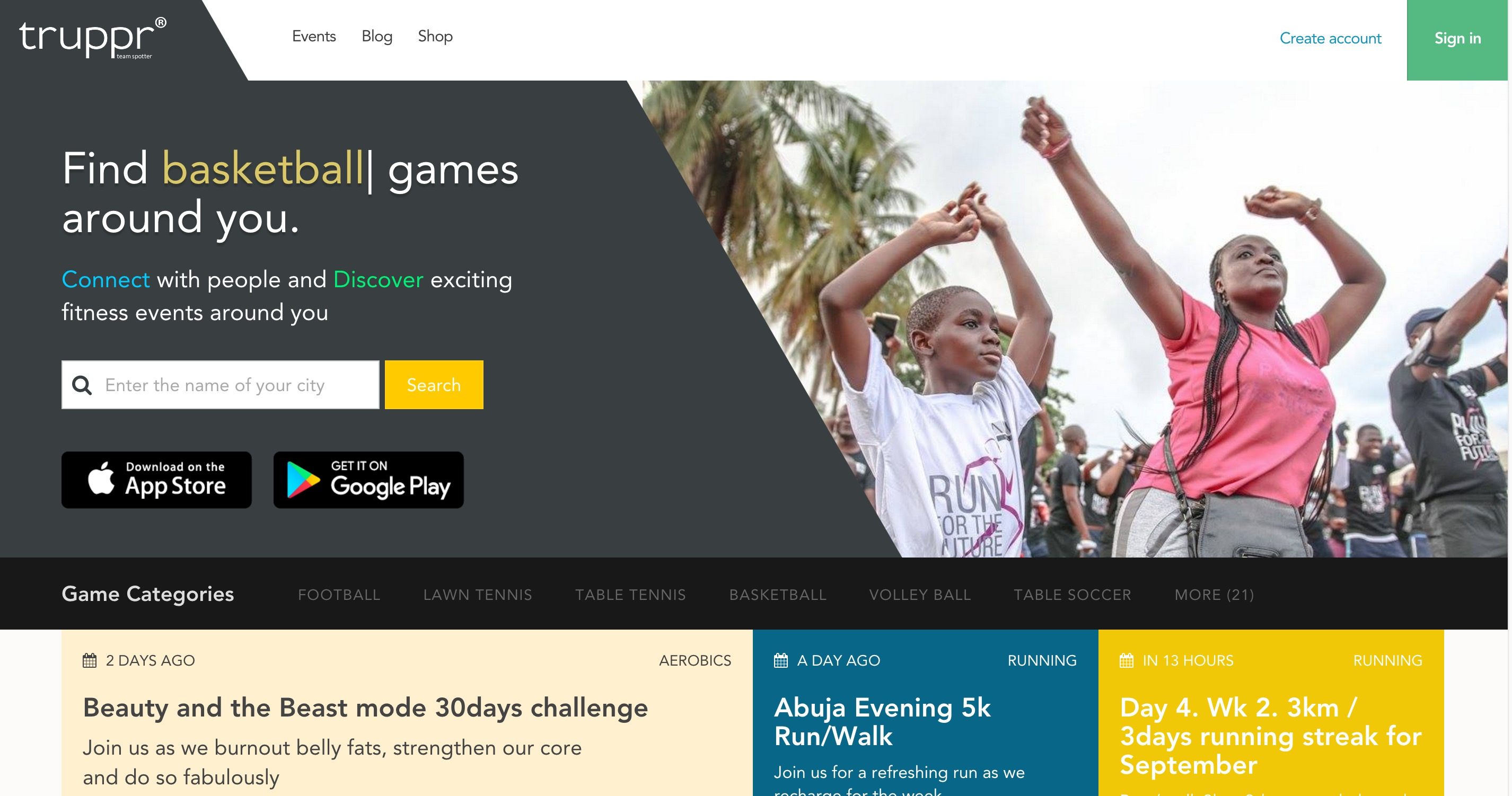Click the Google Play badge
Image resolution: width=1512 pixels, height=796 pixels.
point(368,480)
